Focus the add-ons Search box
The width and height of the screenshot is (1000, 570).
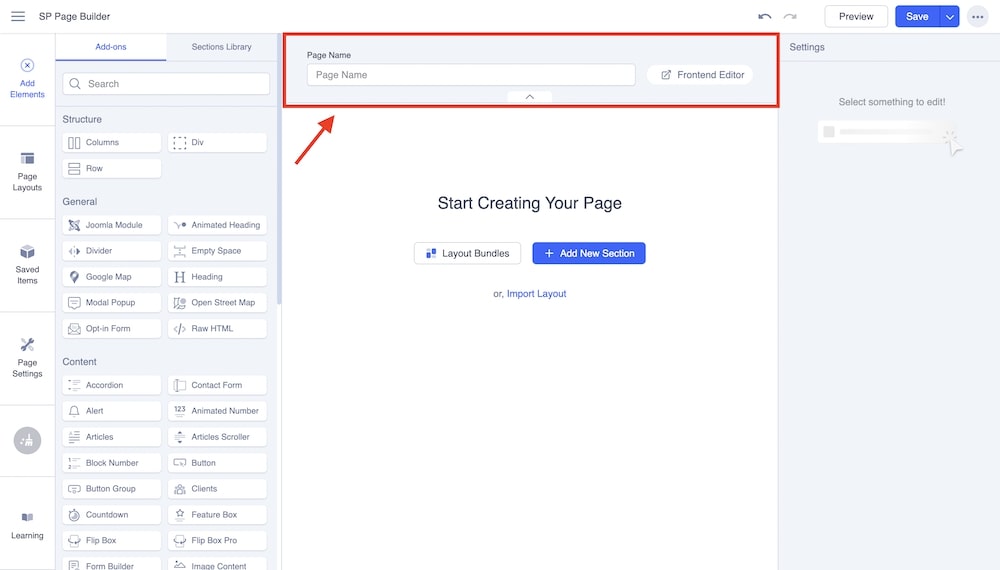(x=166, y=84)
